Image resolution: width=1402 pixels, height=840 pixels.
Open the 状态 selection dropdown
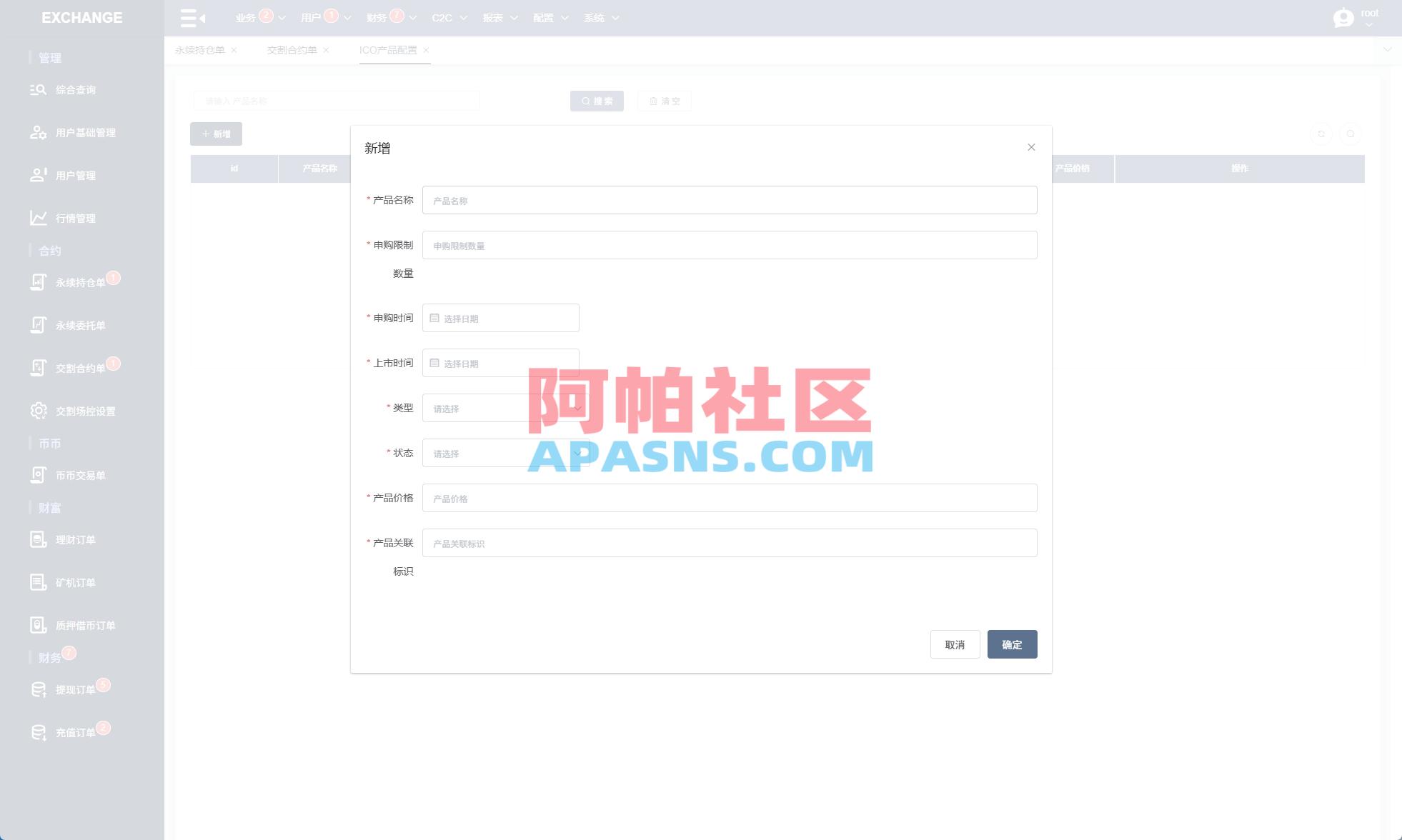point(500,453)
